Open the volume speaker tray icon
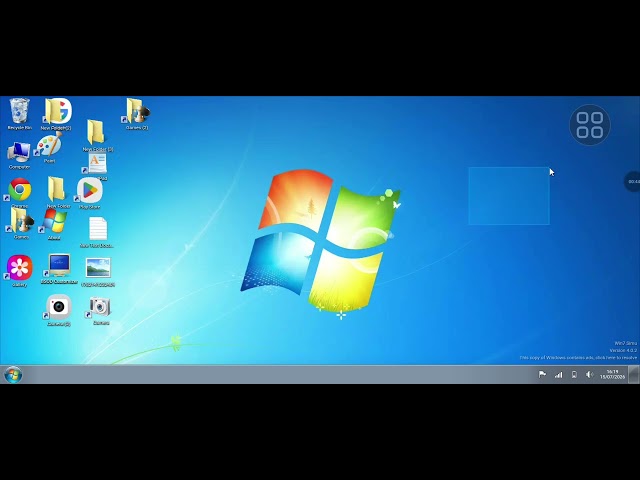The width and height of the screenshot is (640, 480). (589, 374)
